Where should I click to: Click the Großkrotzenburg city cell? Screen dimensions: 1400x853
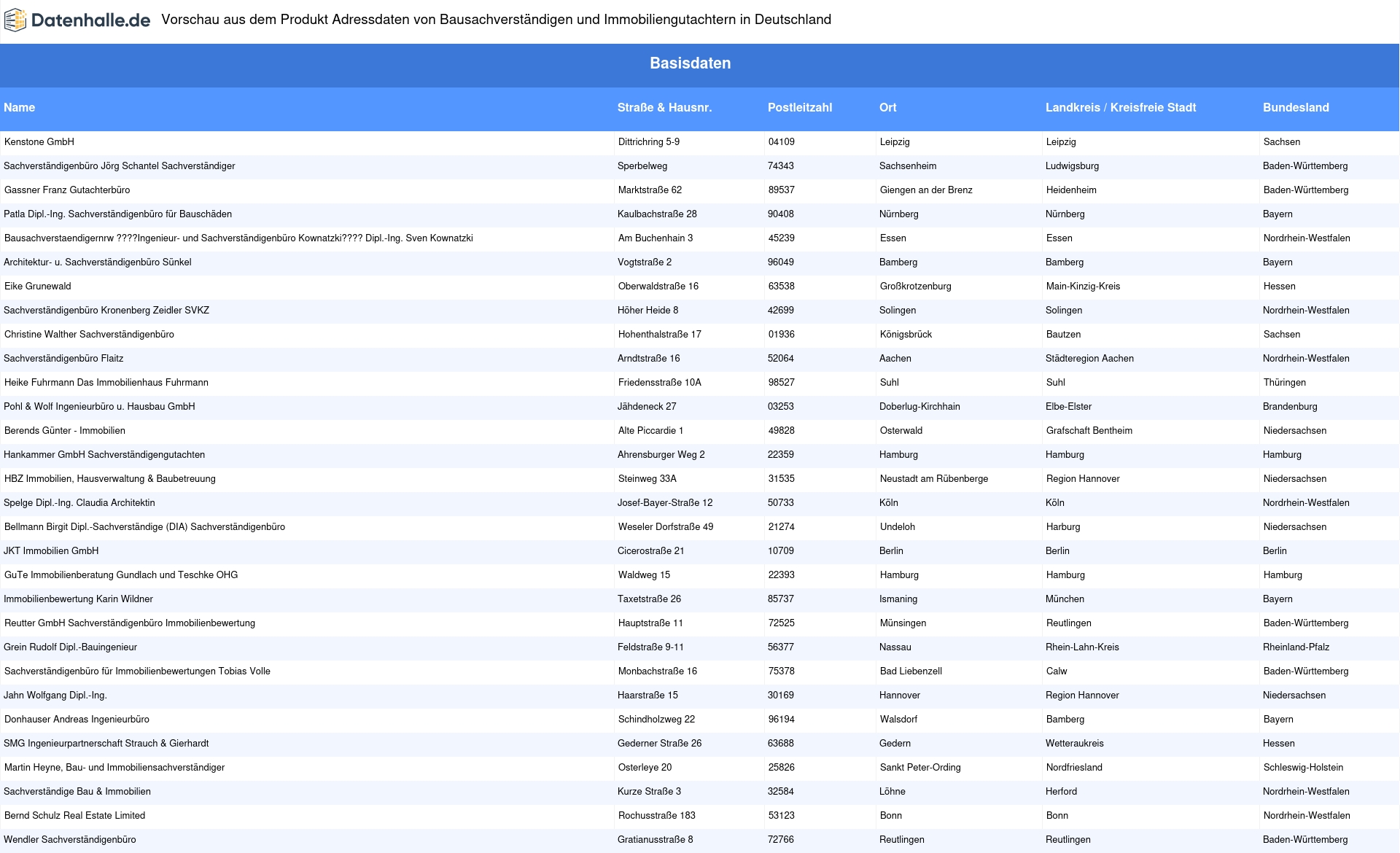click(916, 286)
